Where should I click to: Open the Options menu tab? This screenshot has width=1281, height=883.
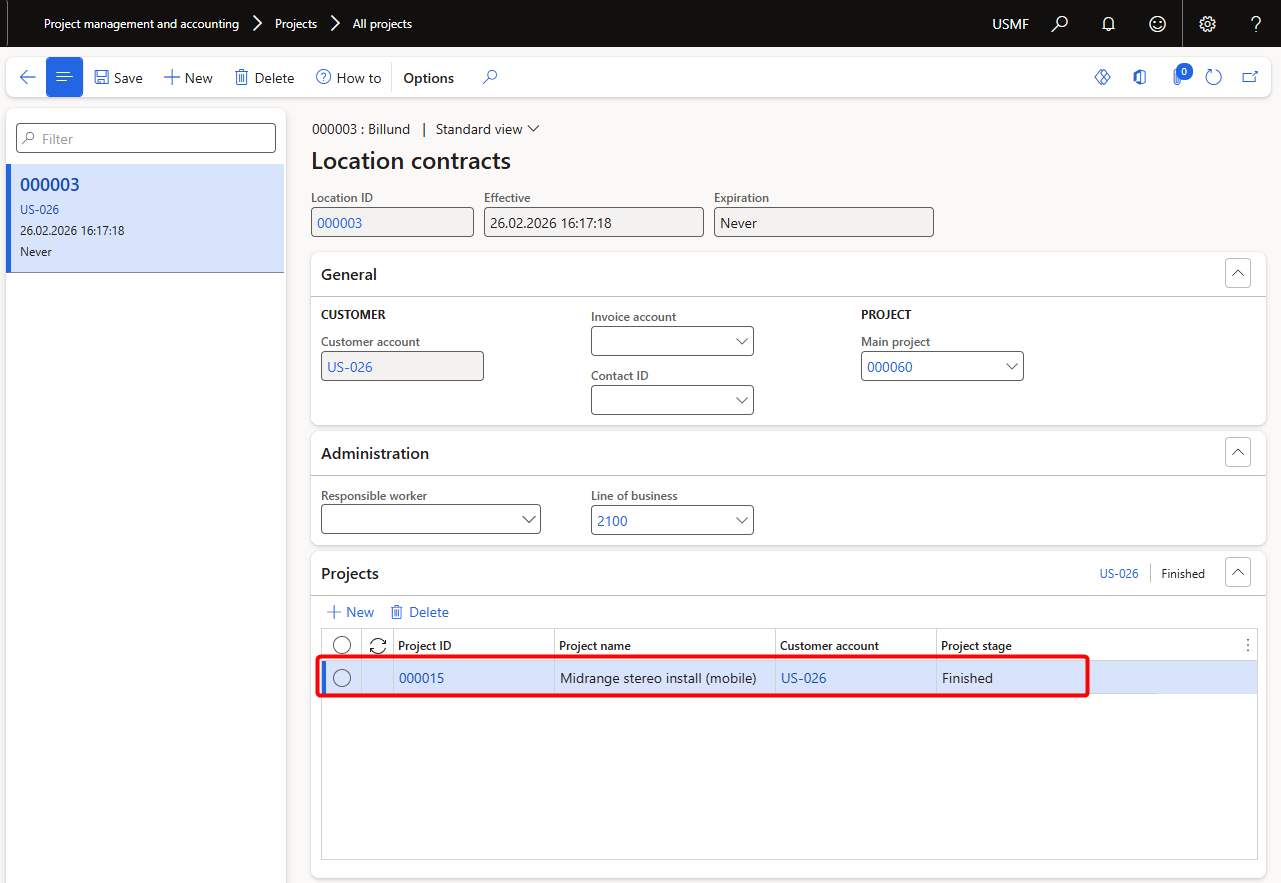428,78
